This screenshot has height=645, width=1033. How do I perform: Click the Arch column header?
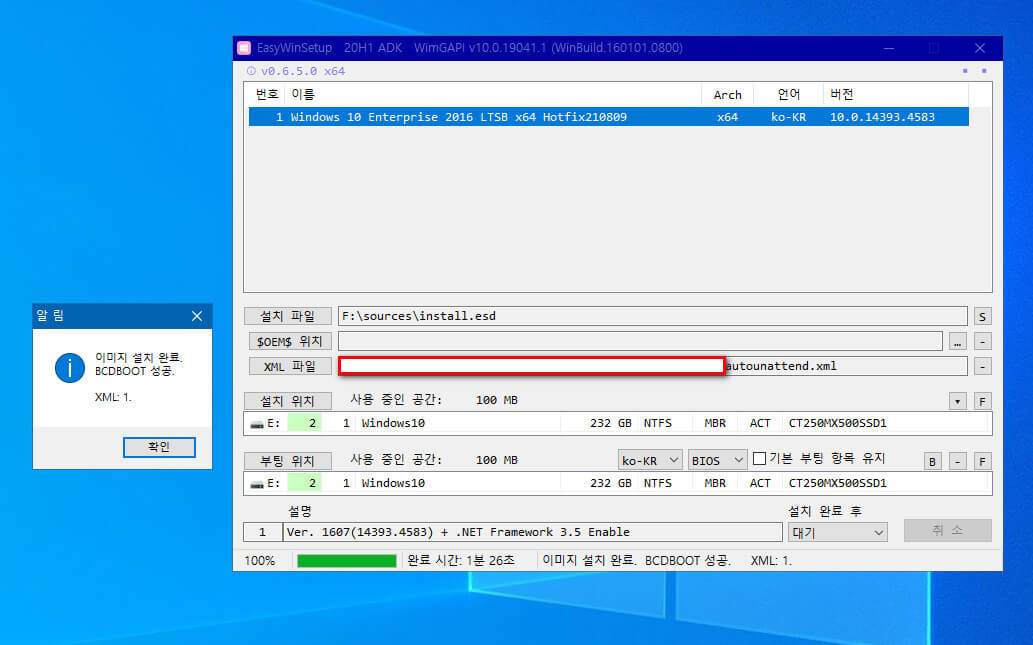point(727,94)
